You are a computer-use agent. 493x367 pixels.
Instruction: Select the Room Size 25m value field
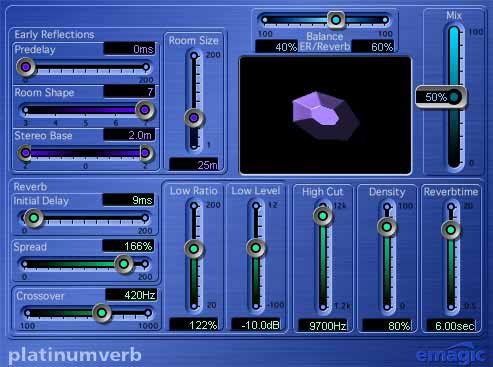(194, 165)
